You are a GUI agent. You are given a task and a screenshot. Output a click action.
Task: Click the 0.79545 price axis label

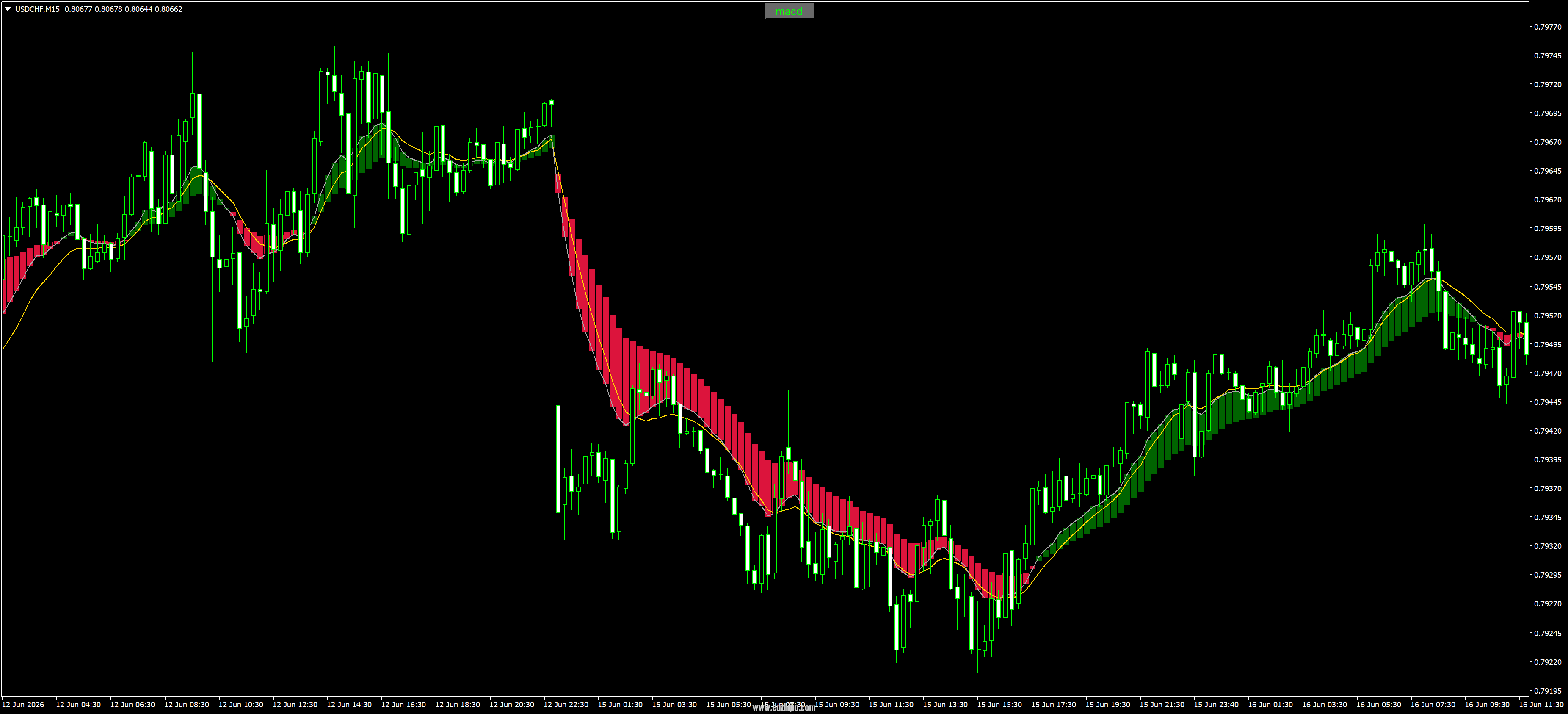click(x=1547, y=287)
